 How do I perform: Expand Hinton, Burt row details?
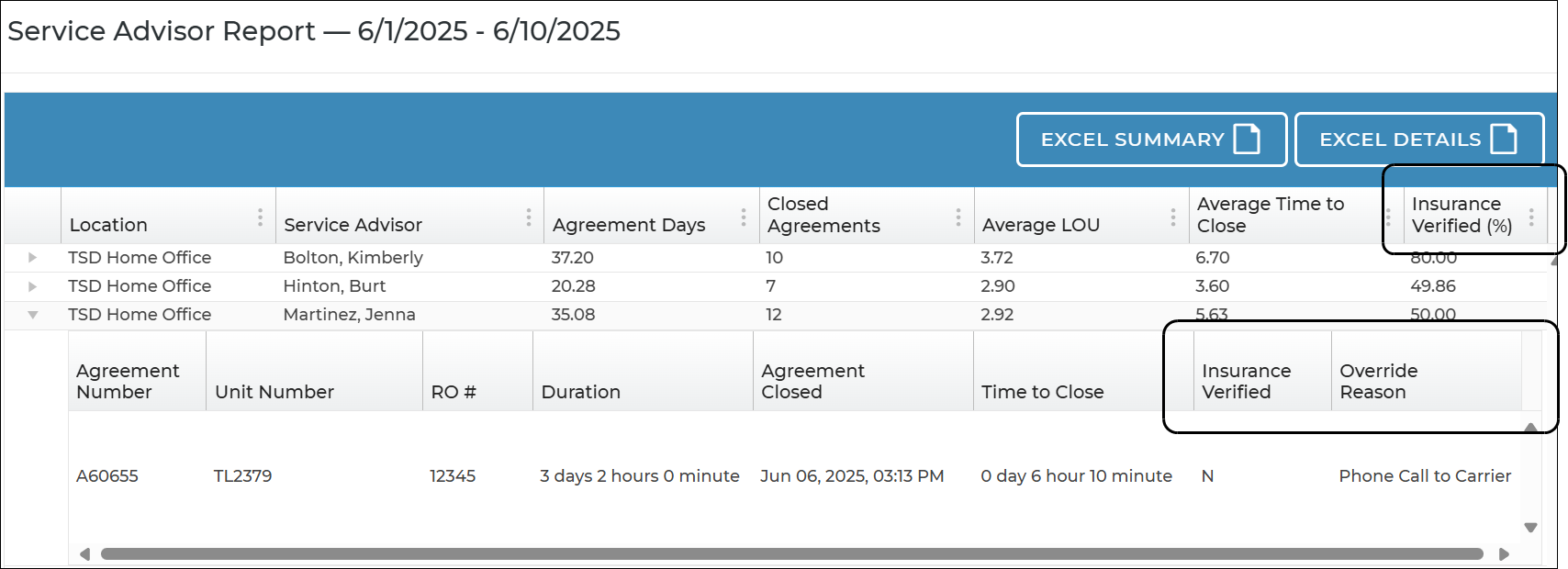pos(33,286)
